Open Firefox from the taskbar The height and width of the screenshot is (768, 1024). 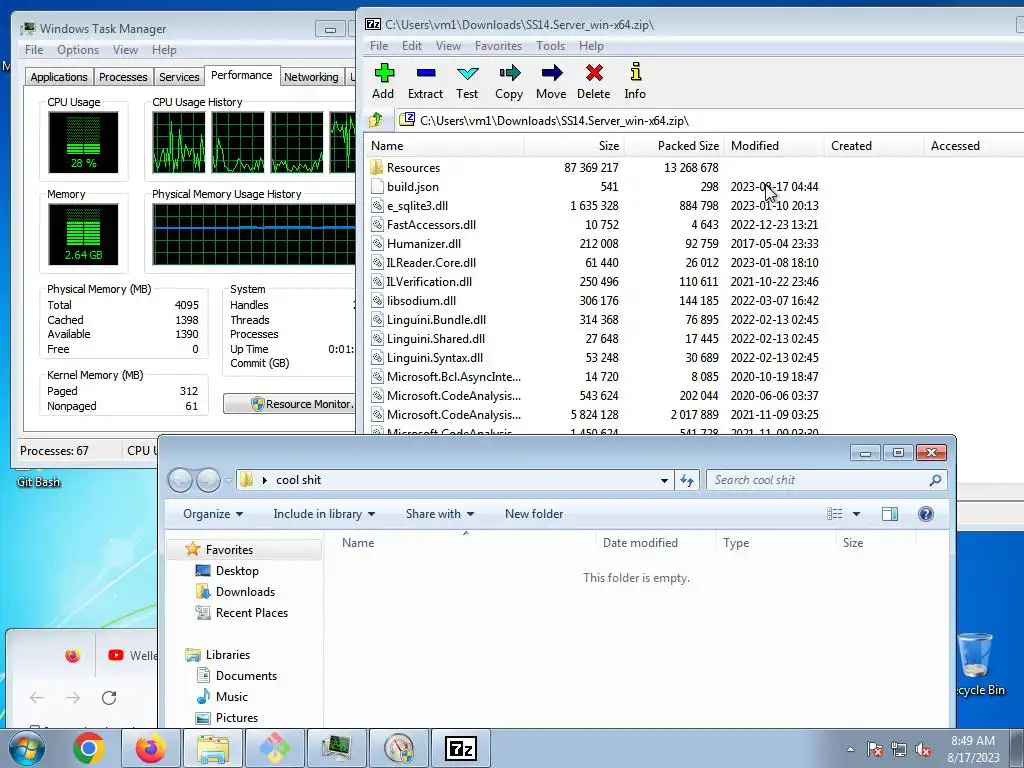pos(150,748)
